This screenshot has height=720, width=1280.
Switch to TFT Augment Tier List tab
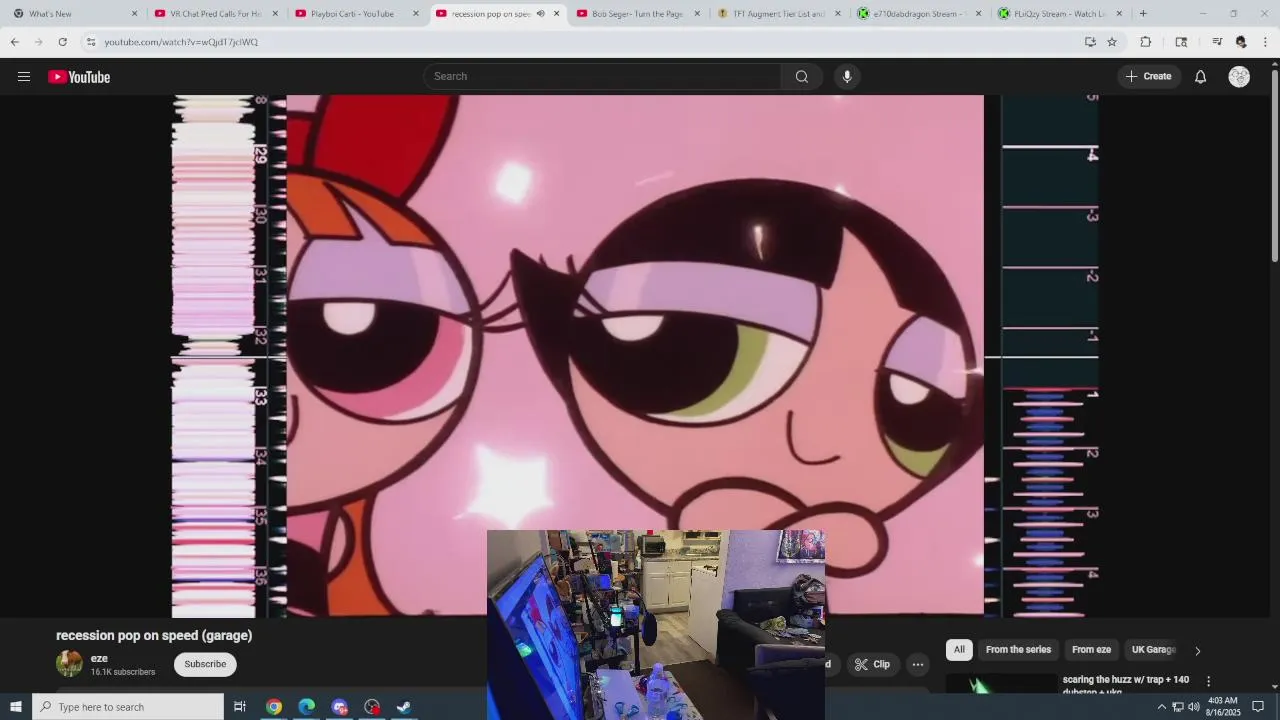click(x=778, y=14)
